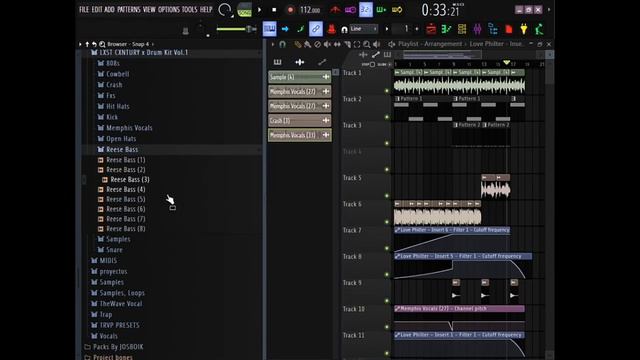
Task: Select the slip tool in Playlist toolbar
Action: [337, 44]
